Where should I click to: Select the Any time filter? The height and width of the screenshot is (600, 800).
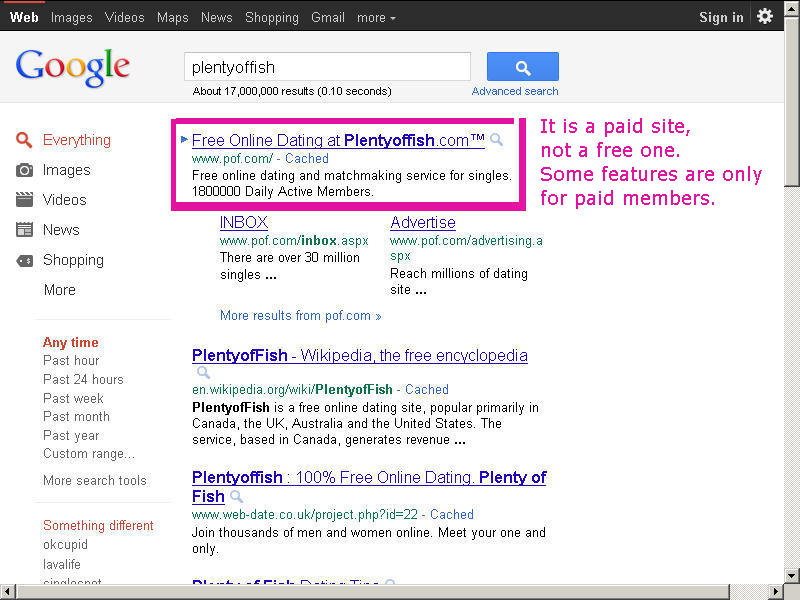coord(70,342)
